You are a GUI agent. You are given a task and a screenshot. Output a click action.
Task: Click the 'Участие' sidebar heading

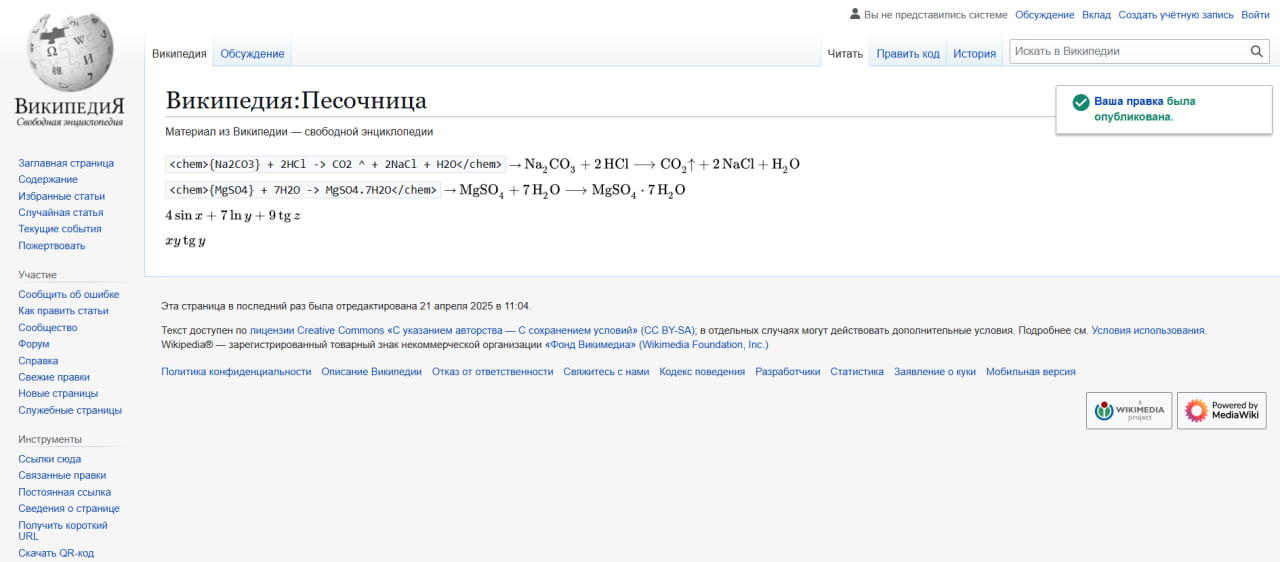37,274
